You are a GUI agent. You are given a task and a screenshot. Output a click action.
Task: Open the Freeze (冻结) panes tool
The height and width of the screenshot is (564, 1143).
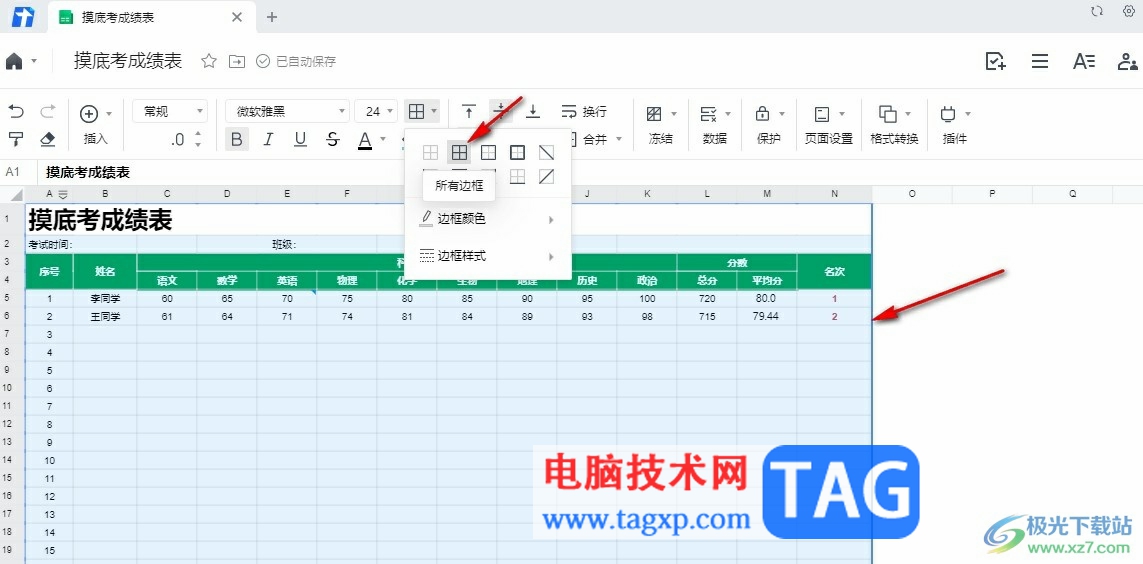(x=661, y=125)
